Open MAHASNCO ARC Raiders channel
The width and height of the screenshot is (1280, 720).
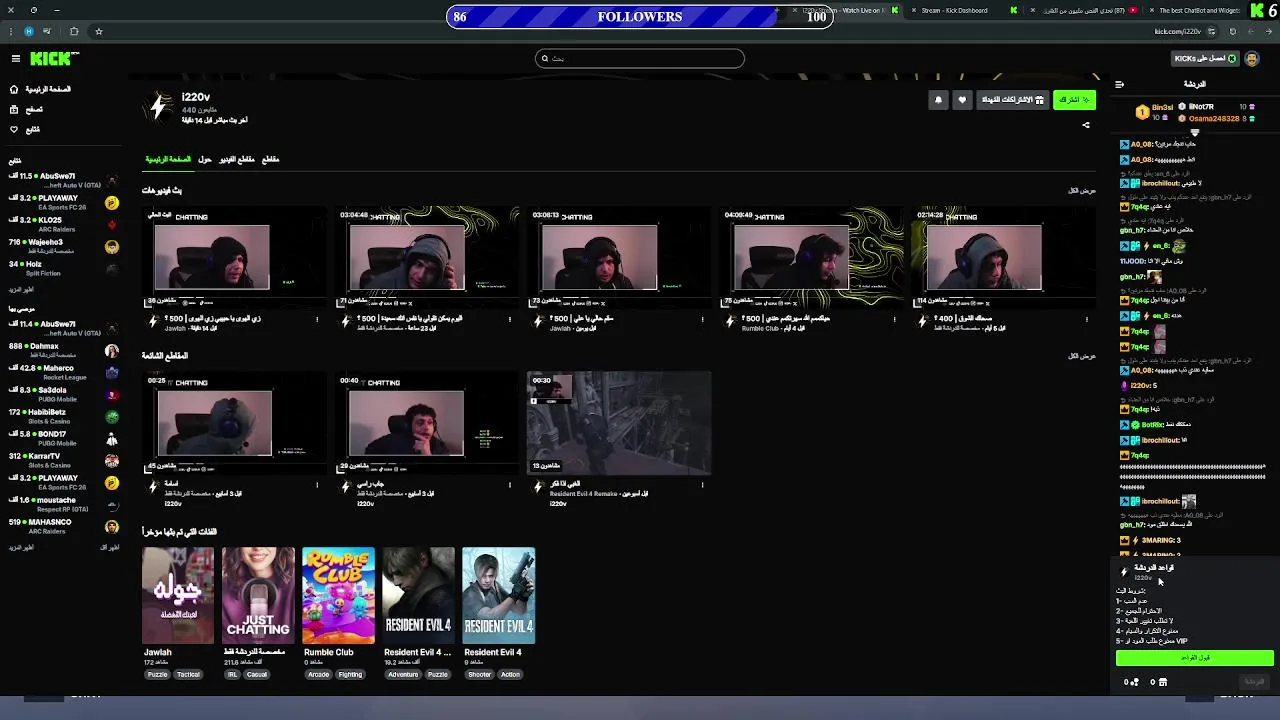click(63, 526)
